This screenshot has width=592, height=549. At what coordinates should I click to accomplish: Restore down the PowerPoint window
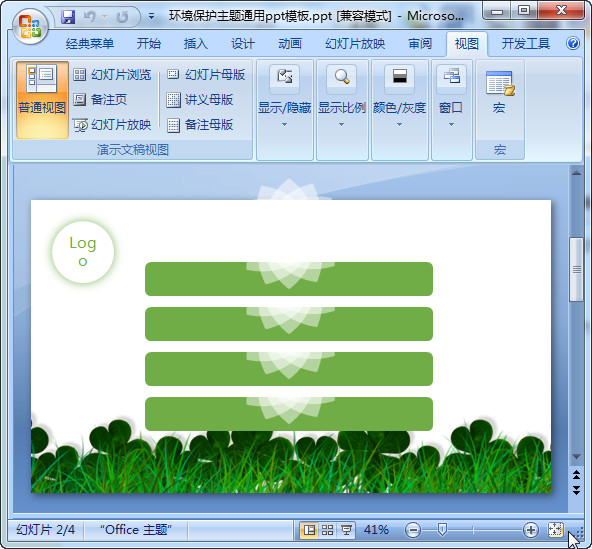(x=524, y=11)
